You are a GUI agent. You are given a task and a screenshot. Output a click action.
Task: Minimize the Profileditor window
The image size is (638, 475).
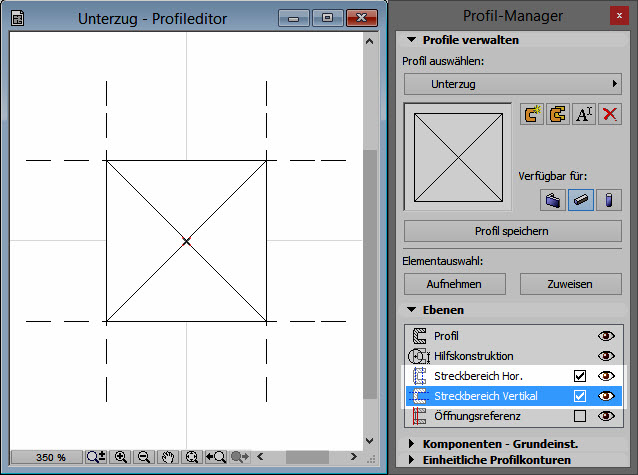coord(293,18)
